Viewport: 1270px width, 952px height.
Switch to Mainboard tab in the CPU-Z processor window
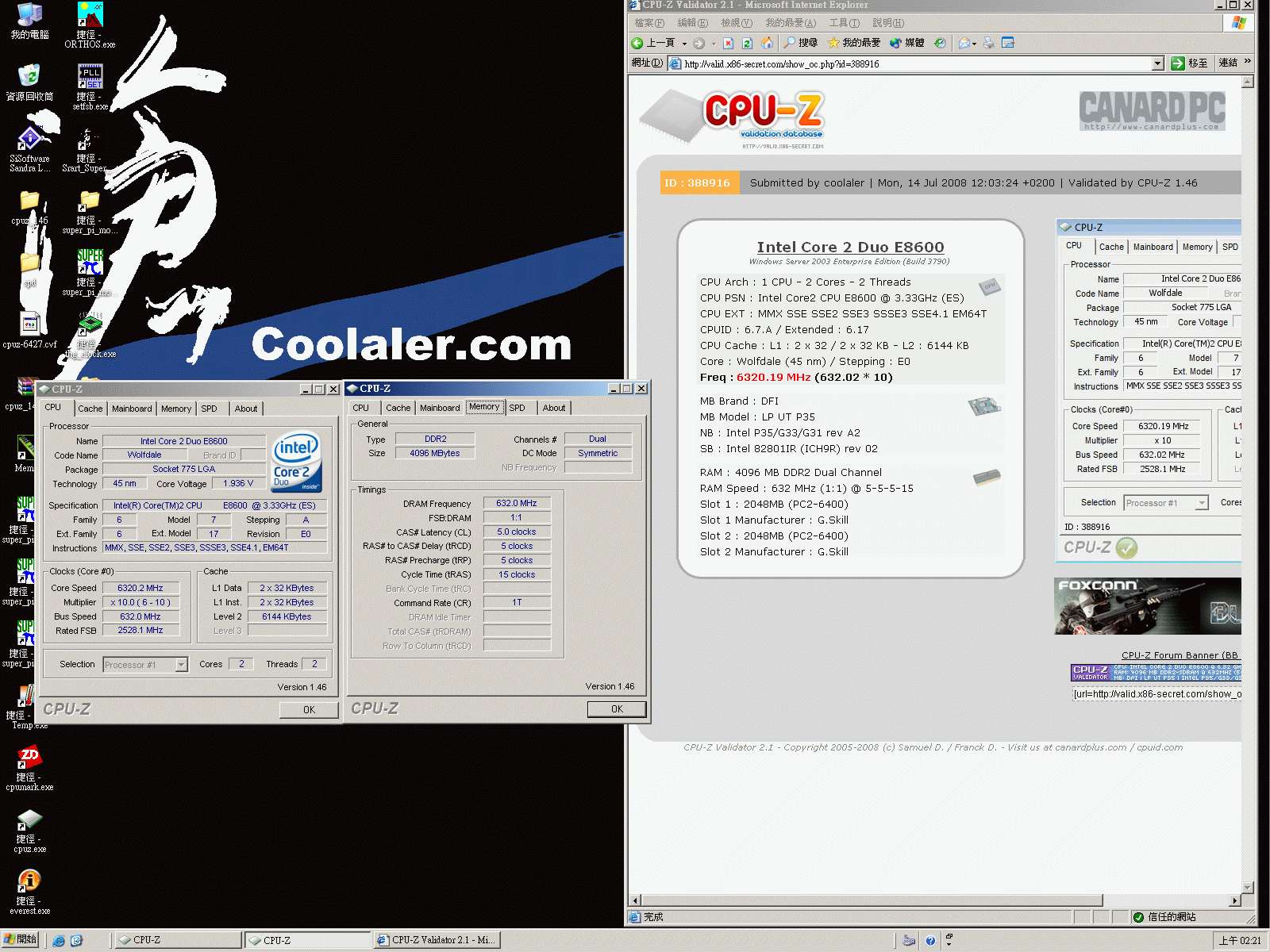132,409
